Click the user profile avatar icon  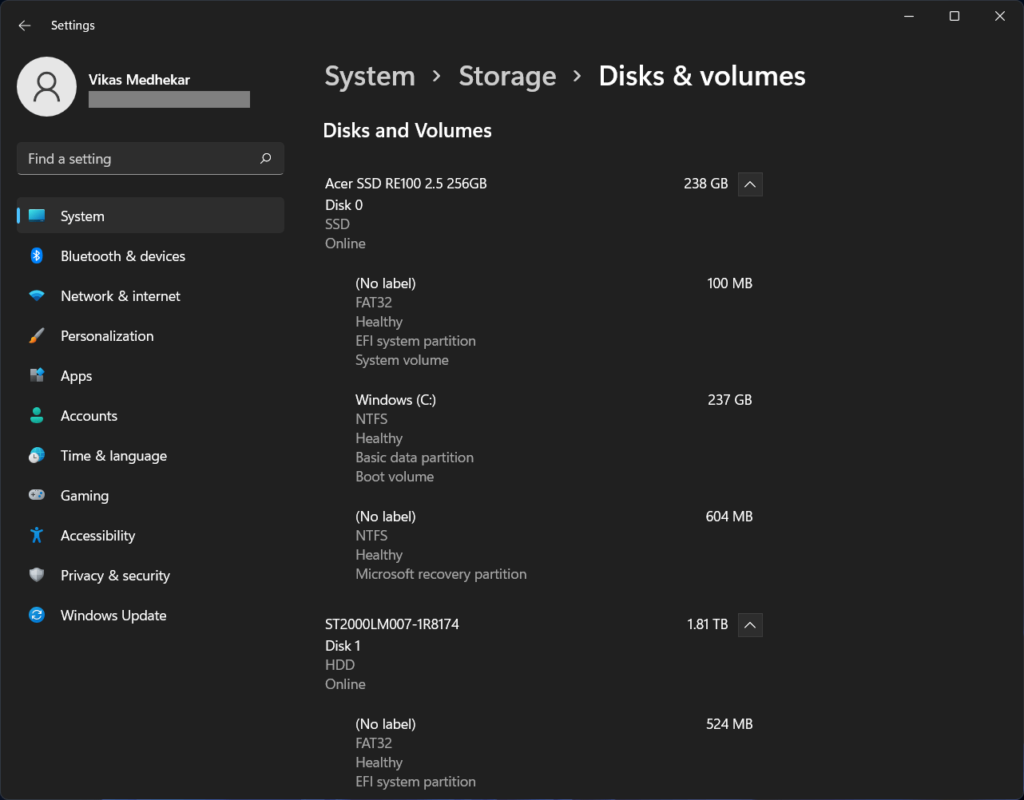pyautogui.click(x=46, y=86)
